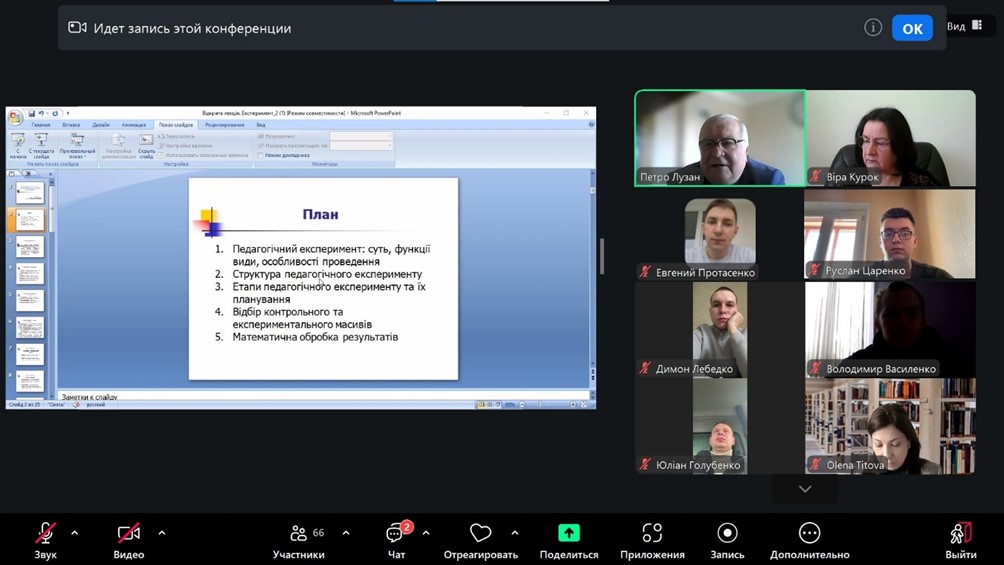The width and height of the screenshot is (1004, 565).
Task: Turn on camera with Видео icon
Action: point(128,534)
